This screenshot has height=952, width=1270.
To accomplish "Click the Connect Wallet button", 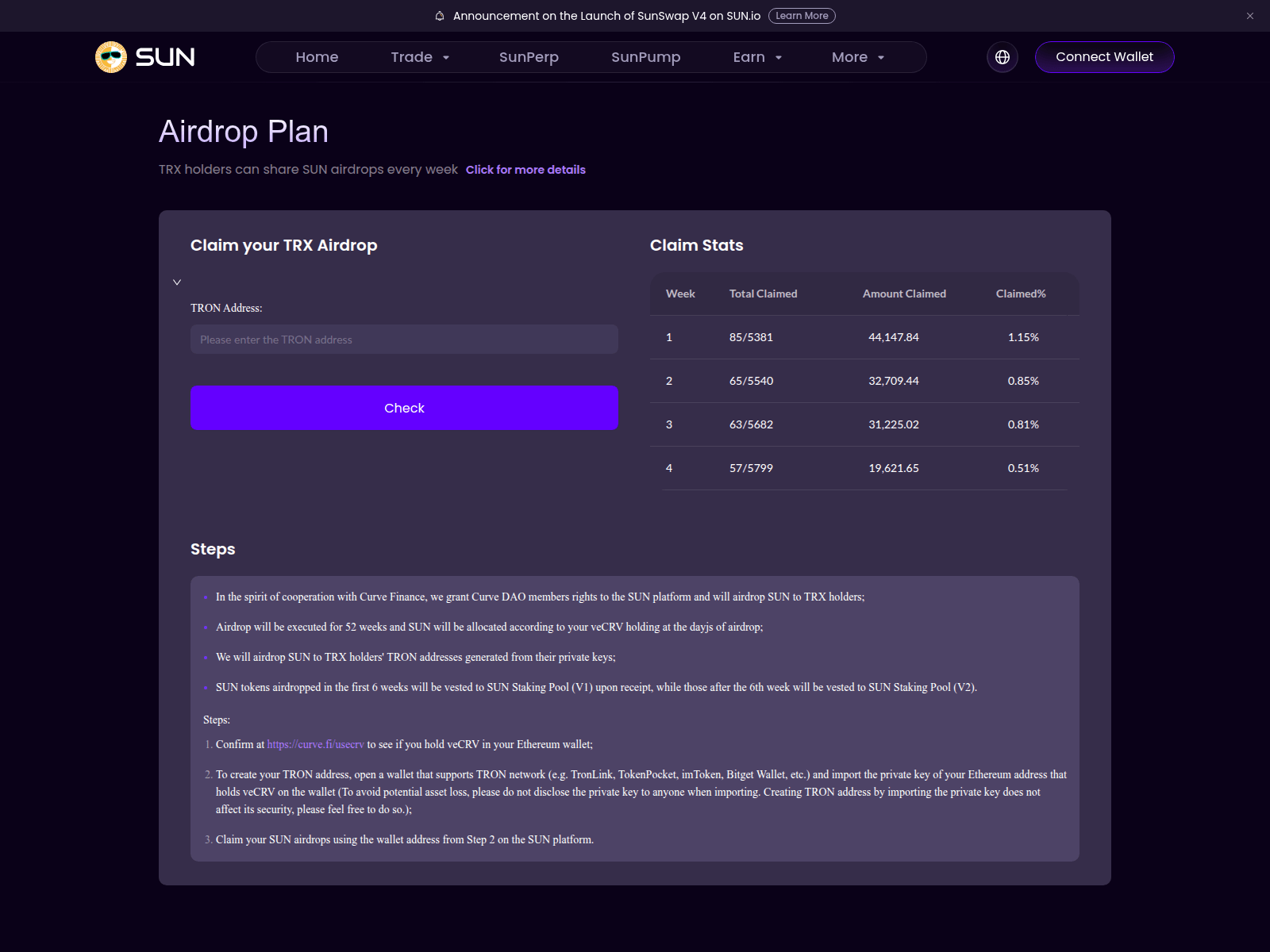I will (1105, 57).
